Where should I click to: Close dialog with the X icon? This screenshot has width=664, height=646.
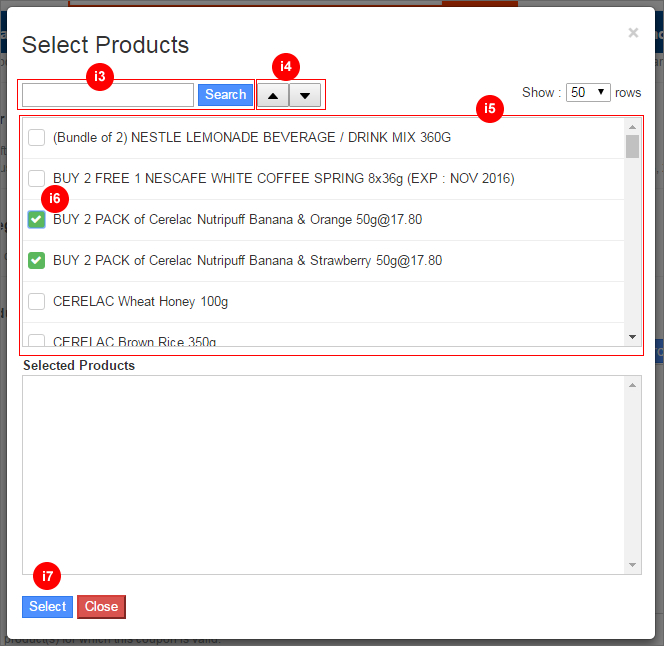click(x=633, y=33)
